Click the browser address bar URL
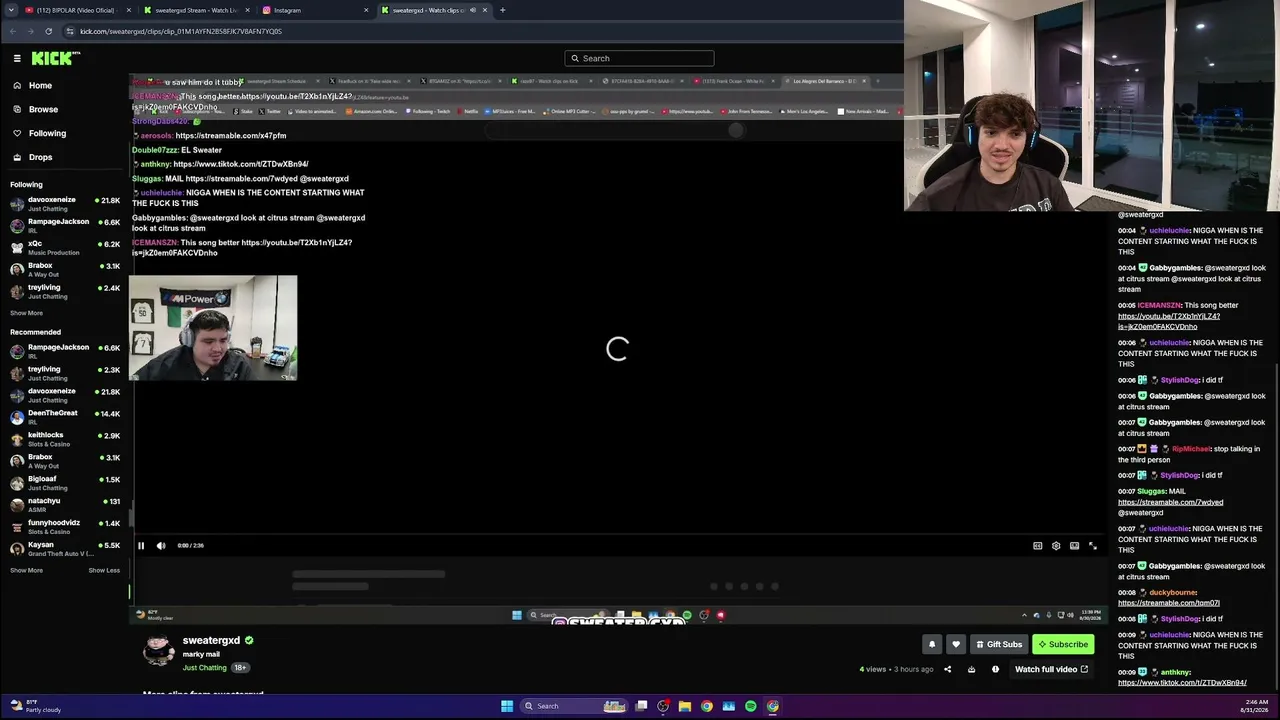 tap(181, 31)
